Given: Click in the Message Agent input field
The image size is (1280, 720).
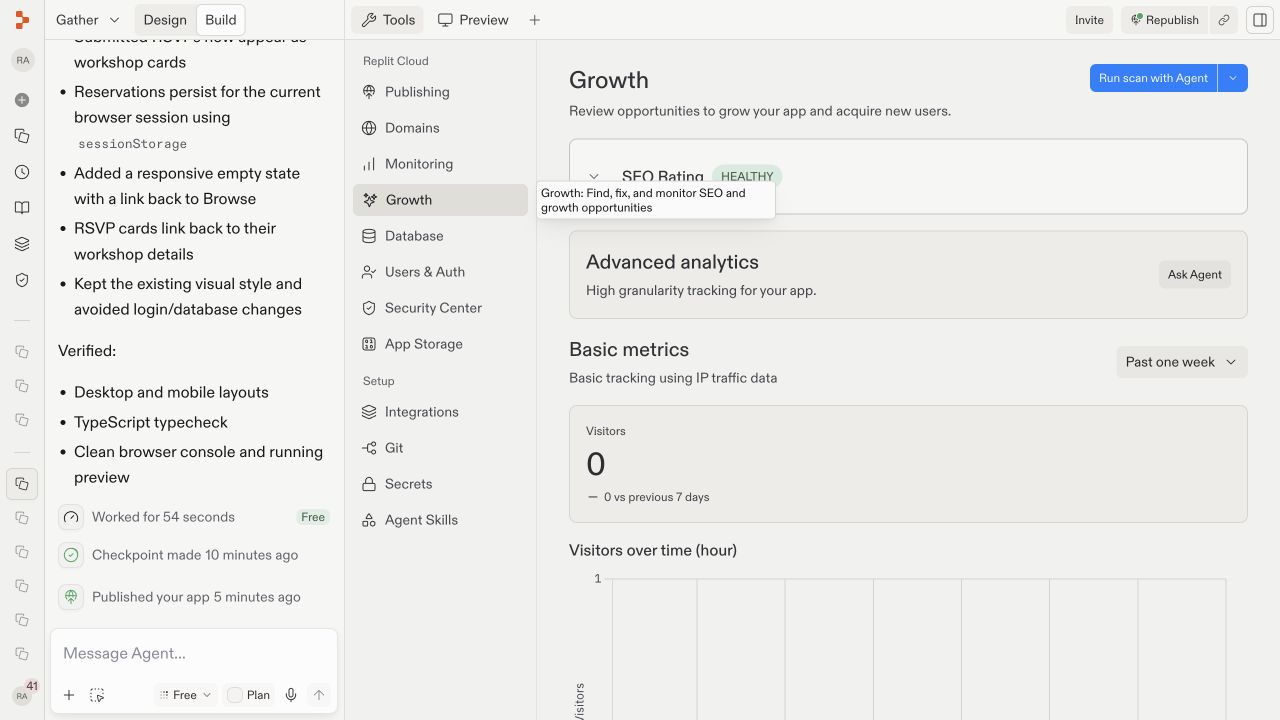Looking at the screenshot, I should pyautogui.click(x=194, y=654).
